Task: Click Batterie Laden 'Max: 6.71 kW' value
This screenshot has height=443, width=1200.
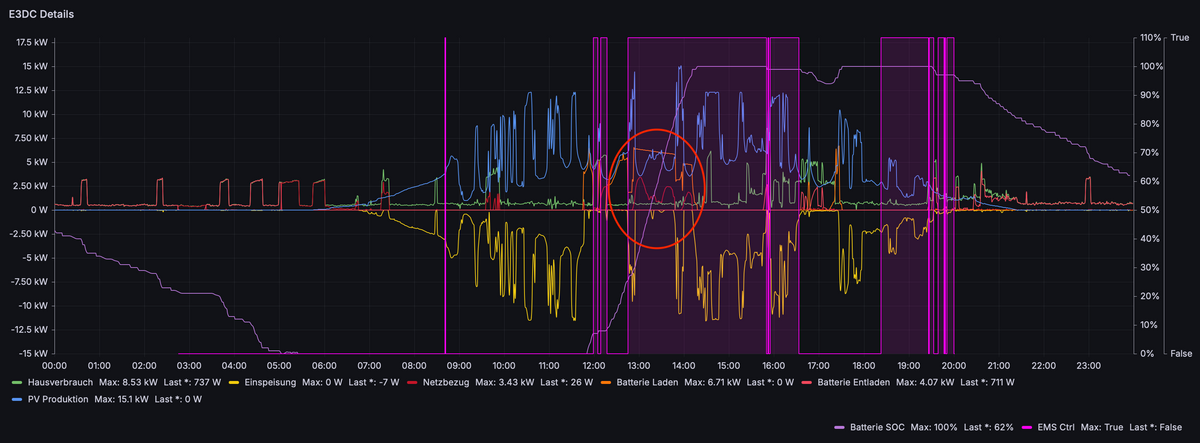Action: (x=712, y=382)
